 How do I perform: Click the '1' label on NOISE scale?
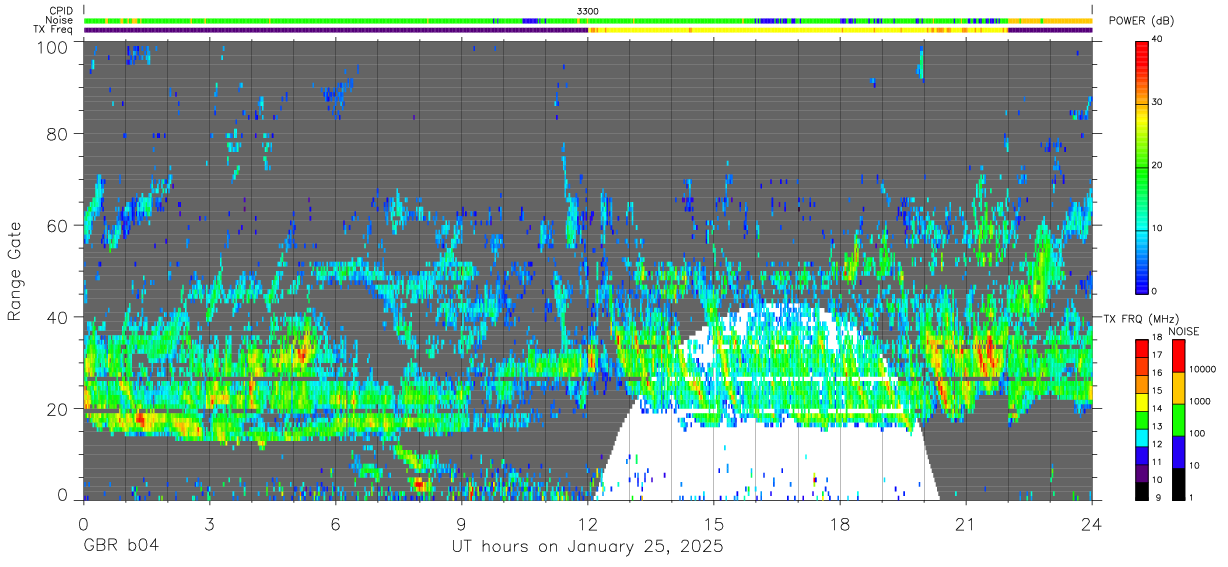pyautogui.click(x=1190, y=498)
